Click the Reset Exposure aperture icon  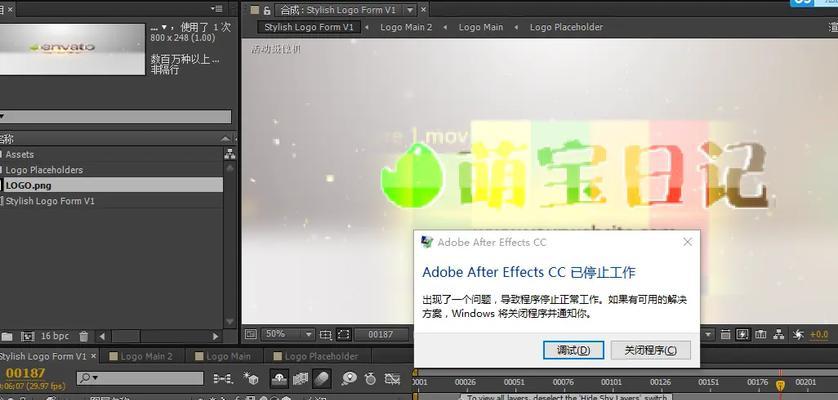[x=798, y=335]
